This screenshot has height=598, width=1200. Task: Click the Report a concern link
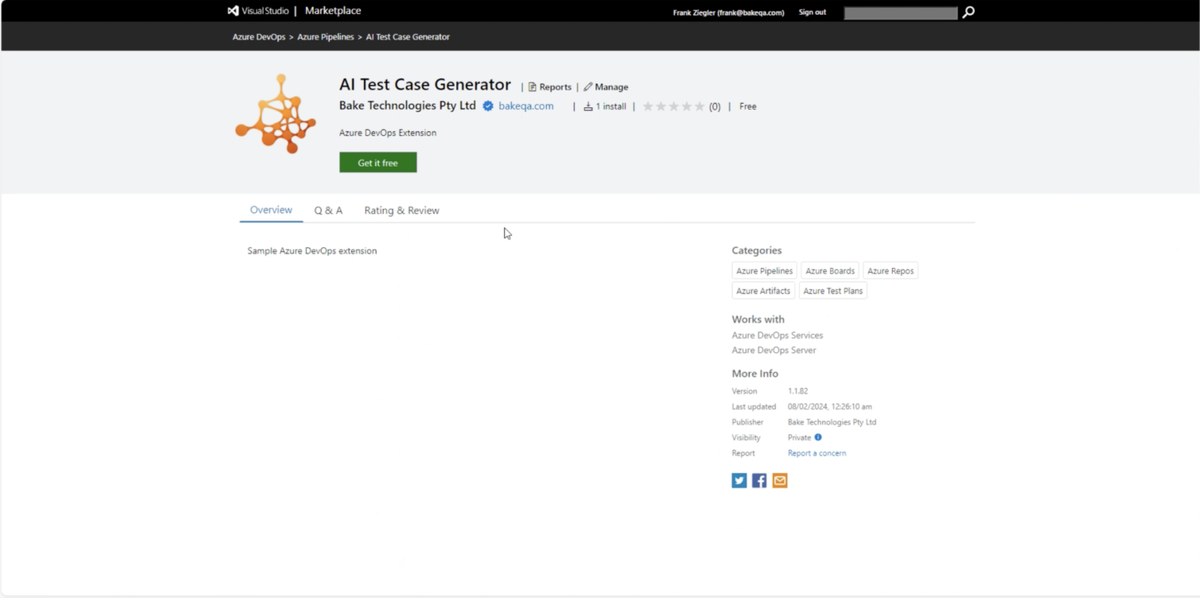click(x=817, y=453)
